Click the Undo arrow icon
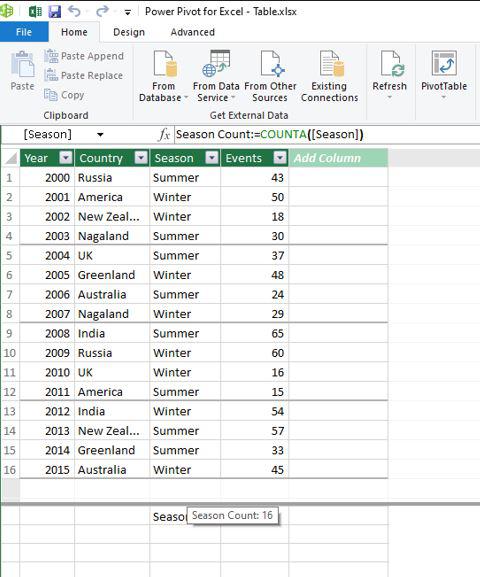Image resolution: width=480 pixels, height=577 pixels. [74, 11]
